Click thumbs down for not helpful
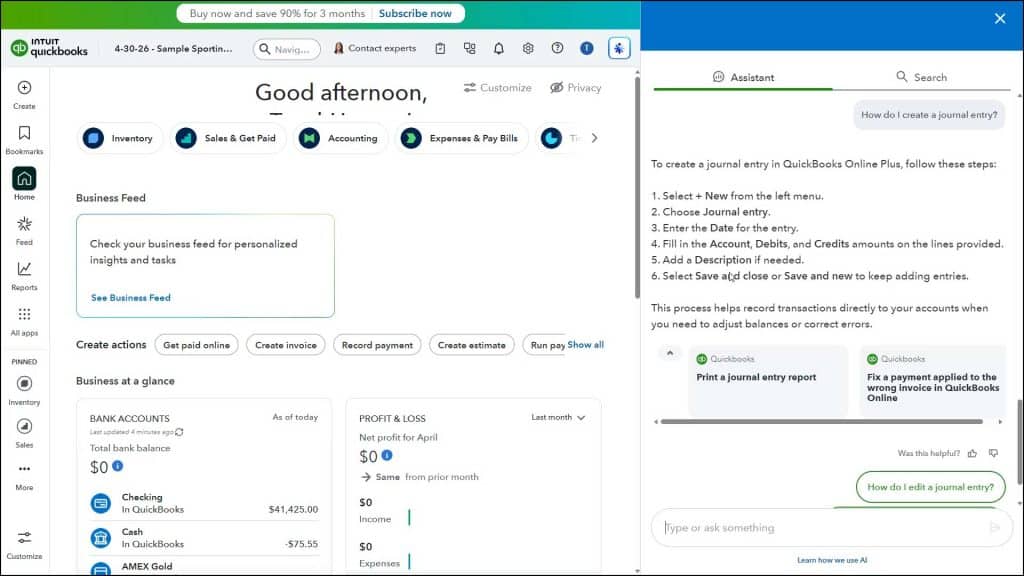The width and height of the screenshot is (1024, 576). click(993, 453)
